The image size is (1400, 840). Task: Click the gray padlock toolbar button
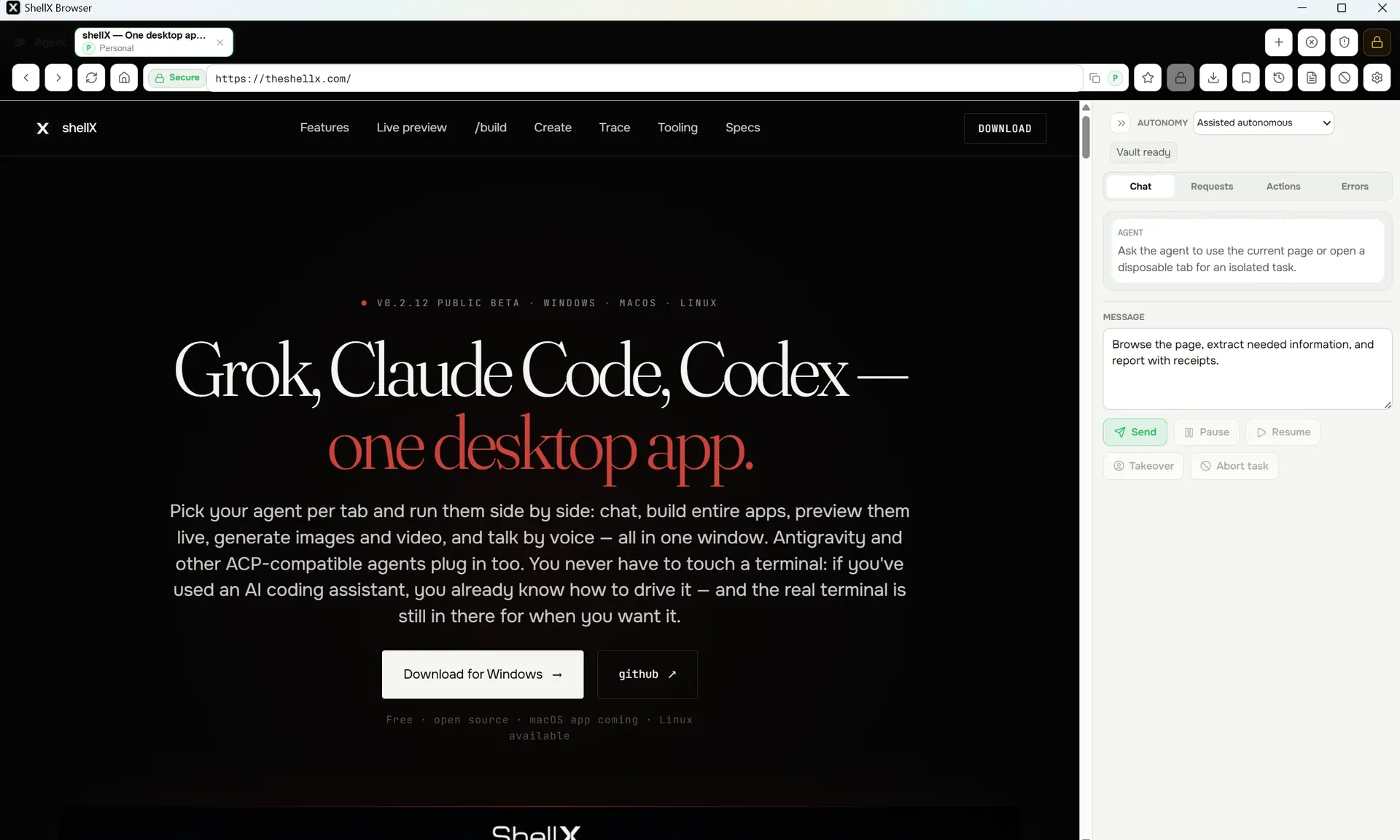coord(1181,78)
